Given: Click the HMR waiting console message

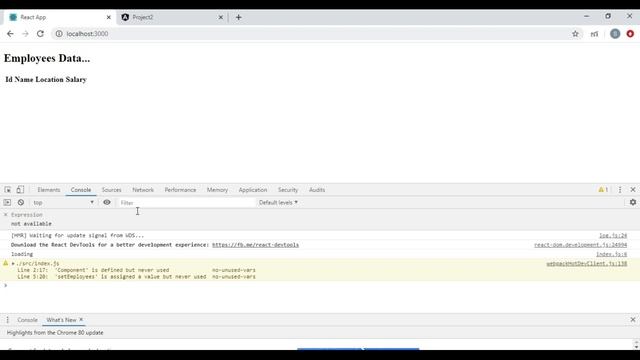Looking at the screenshot, I should (78, 236).
